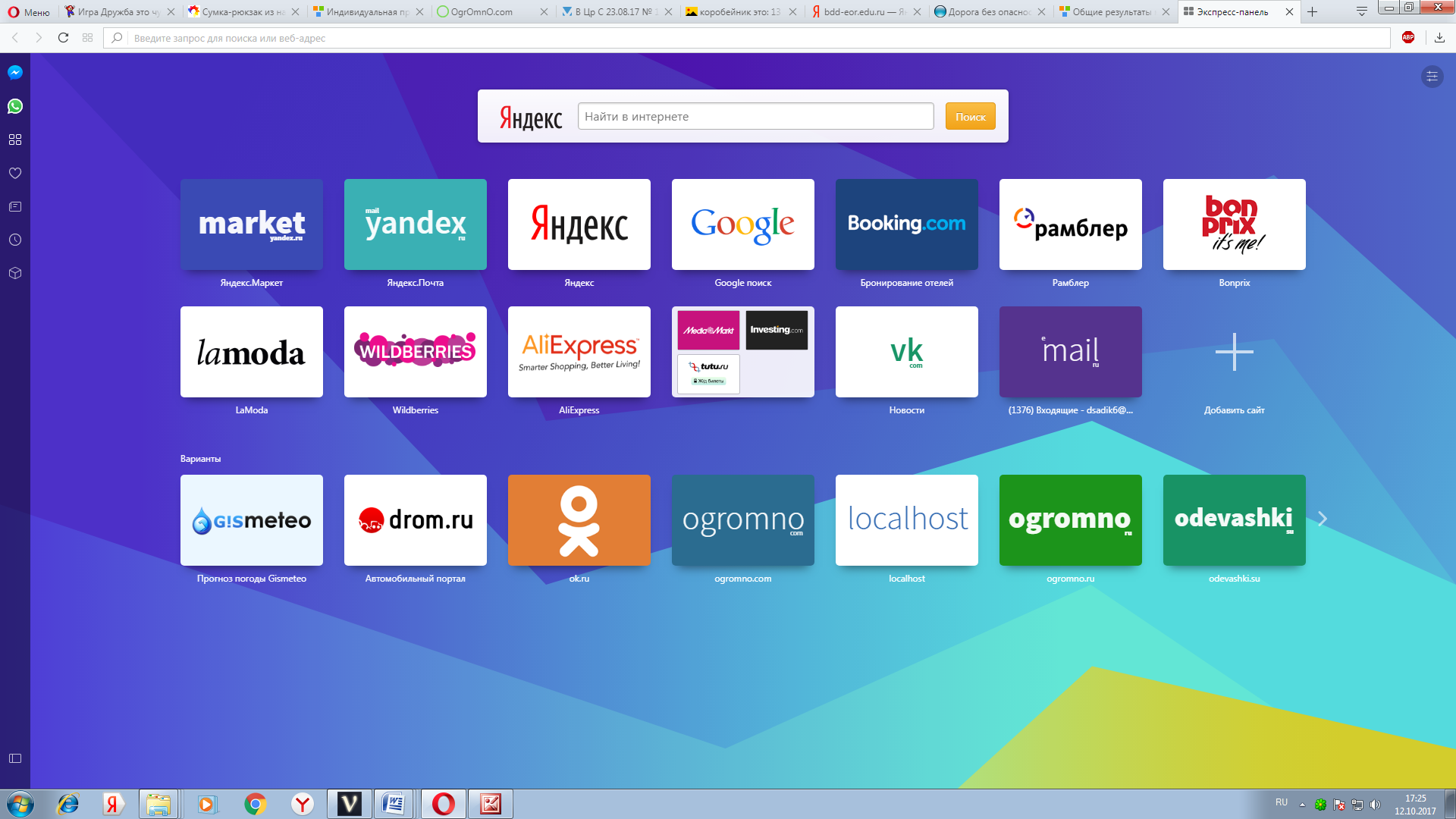Open the downloads icon in toolbar
Viewport: 1456px width, 819px height.
(1439, 38)
